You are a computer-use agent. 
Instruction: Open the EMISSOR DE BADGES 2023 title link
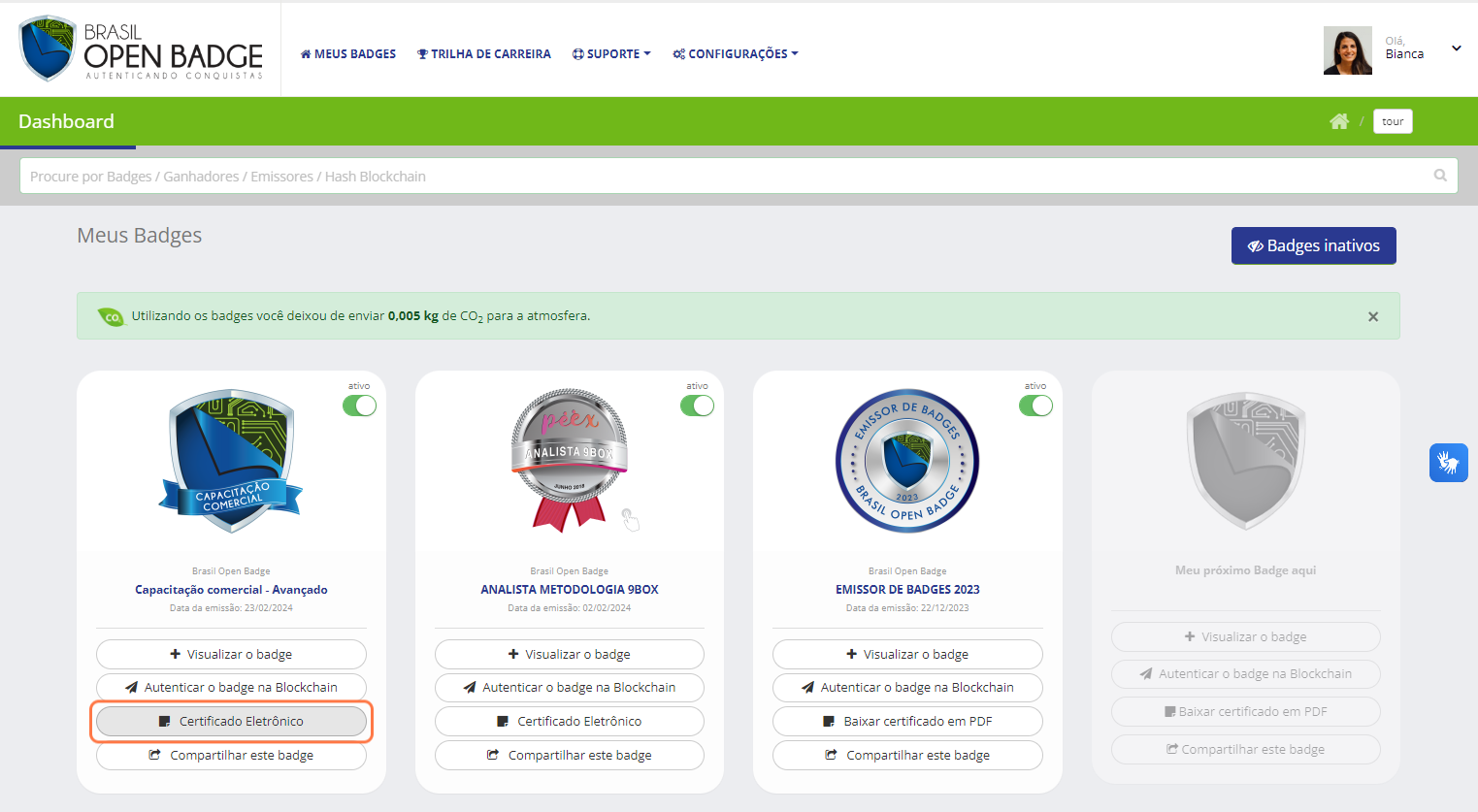[x=907, y=589]
